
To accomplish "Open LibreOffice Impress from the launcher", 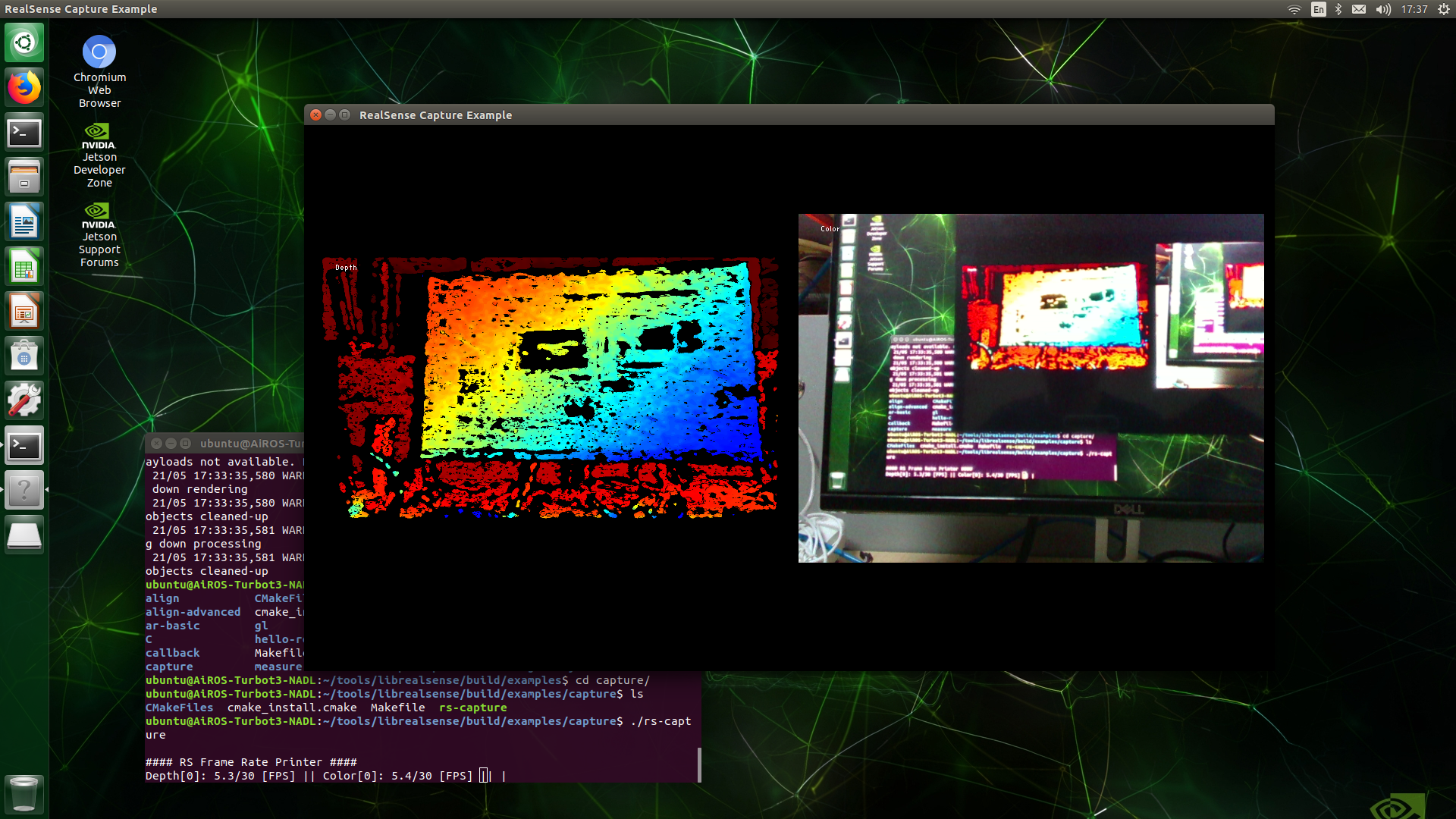I will (24, 311).
